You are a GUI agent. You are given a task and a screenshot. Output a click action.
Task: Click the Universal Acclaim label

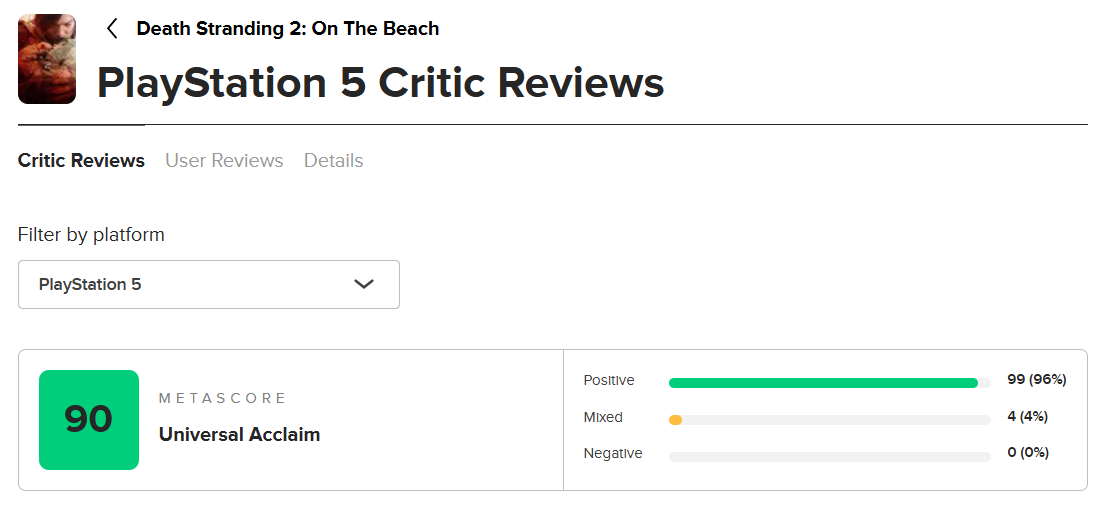click(x=240, y=435)
